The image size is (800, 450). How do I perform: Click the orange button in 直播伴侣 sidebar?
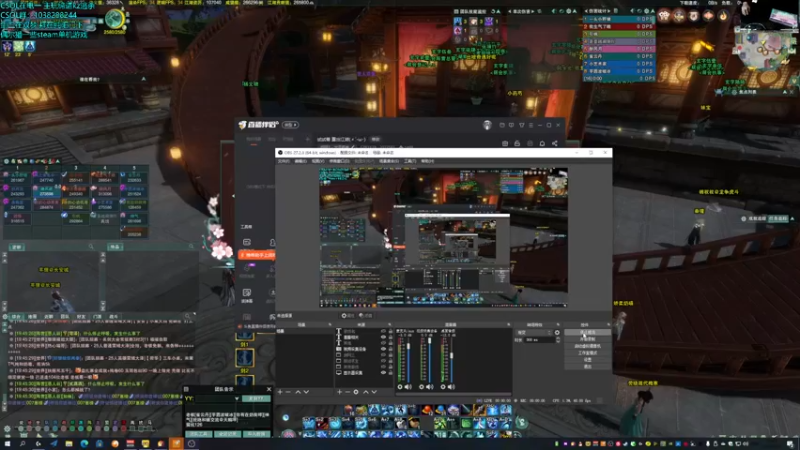[258, 255]
